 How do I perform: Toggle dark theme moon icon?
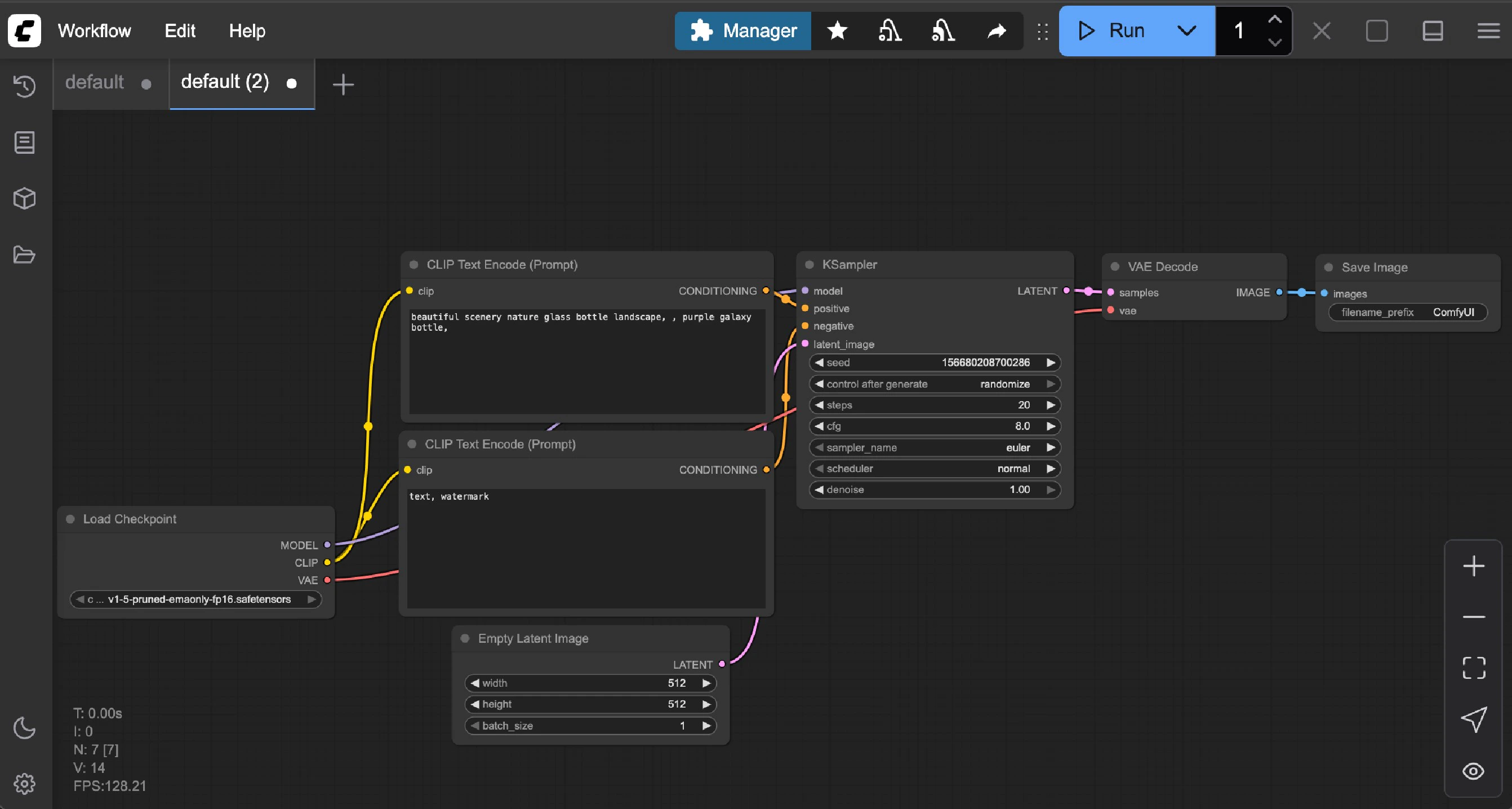click(24, 728)
